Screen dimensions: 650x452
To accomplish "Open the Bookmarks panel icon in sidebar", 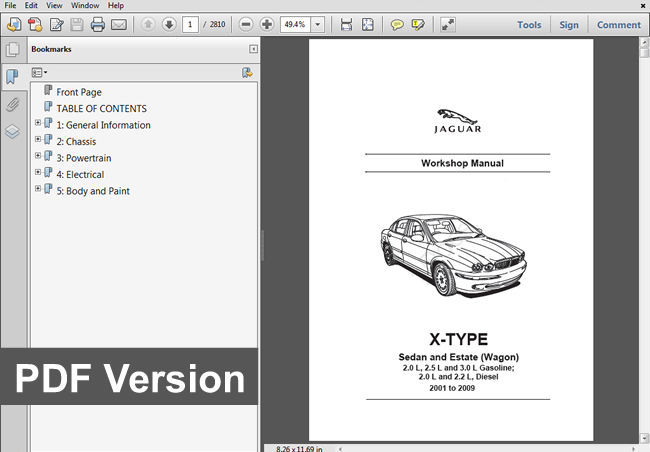I will click(12, 77).
